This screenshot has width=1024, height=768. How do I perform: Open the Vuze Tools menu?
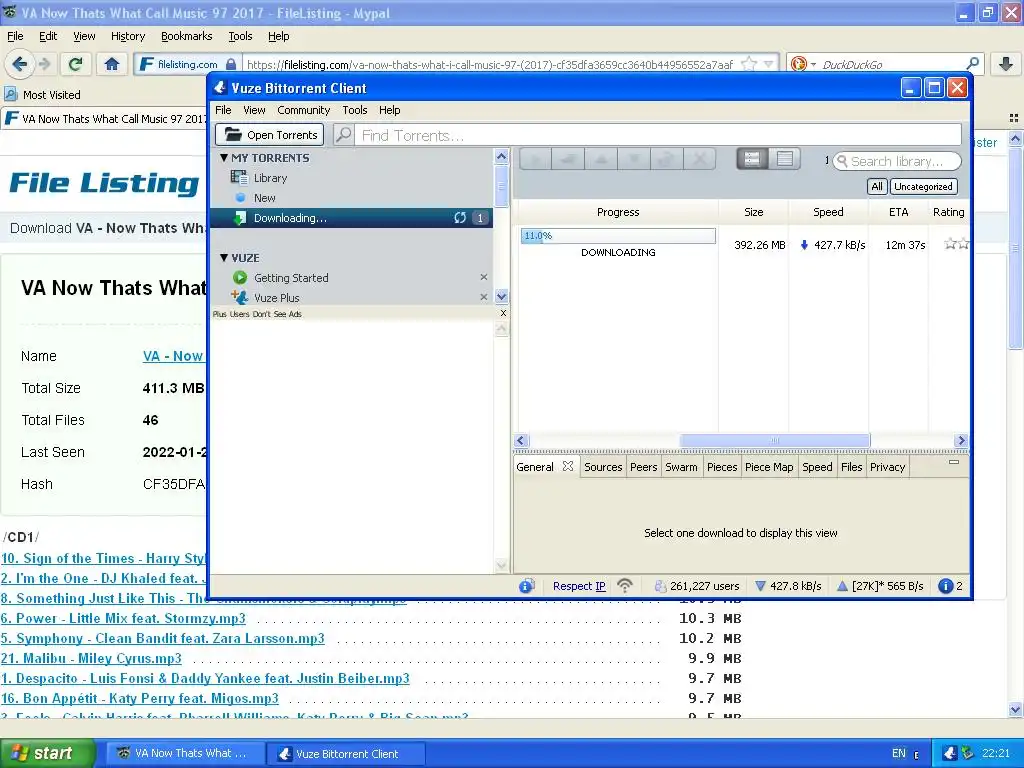tap(355, 110)
